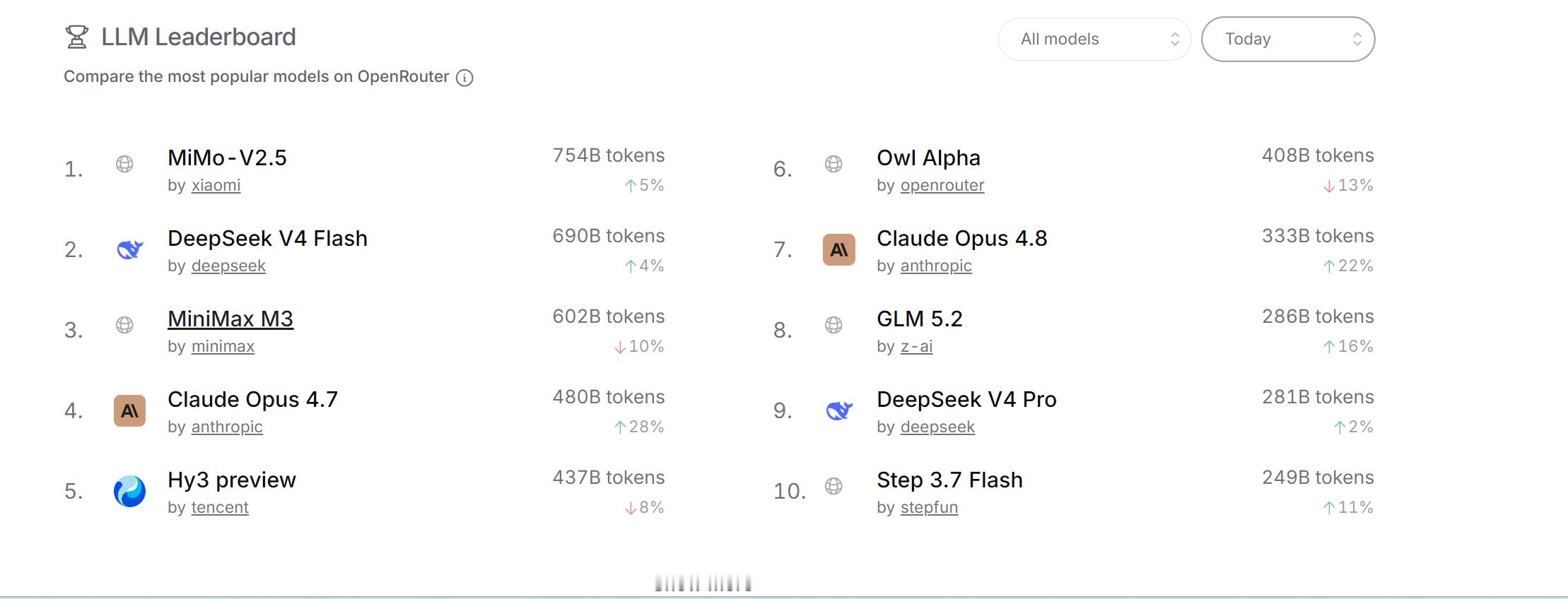The width and height of the screenshot is (1568, 599).
Task: Visit the minimax provider link
Action: tap(223, 346)
